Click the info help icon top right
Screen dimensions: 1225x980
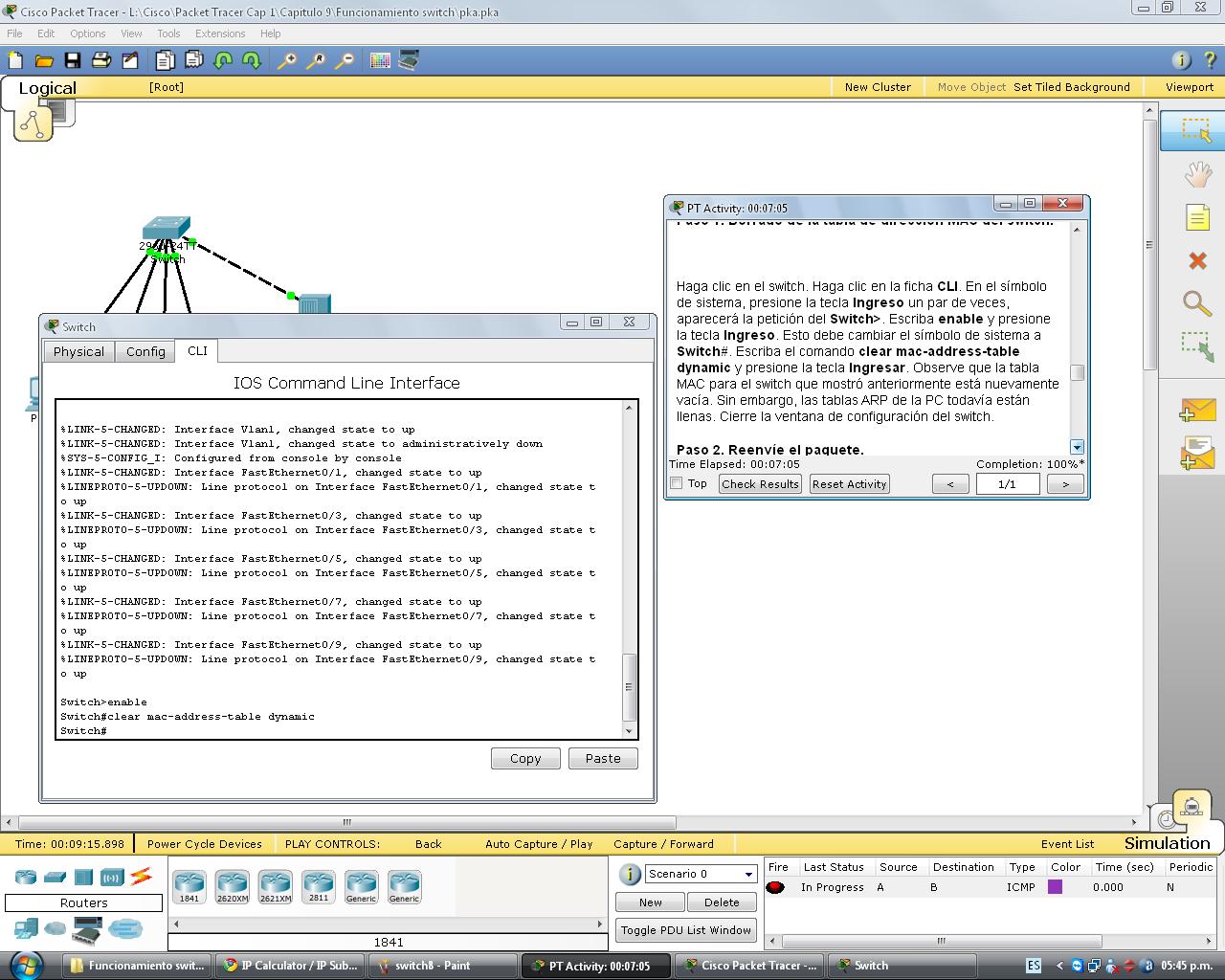click(x=1181, y=60)
